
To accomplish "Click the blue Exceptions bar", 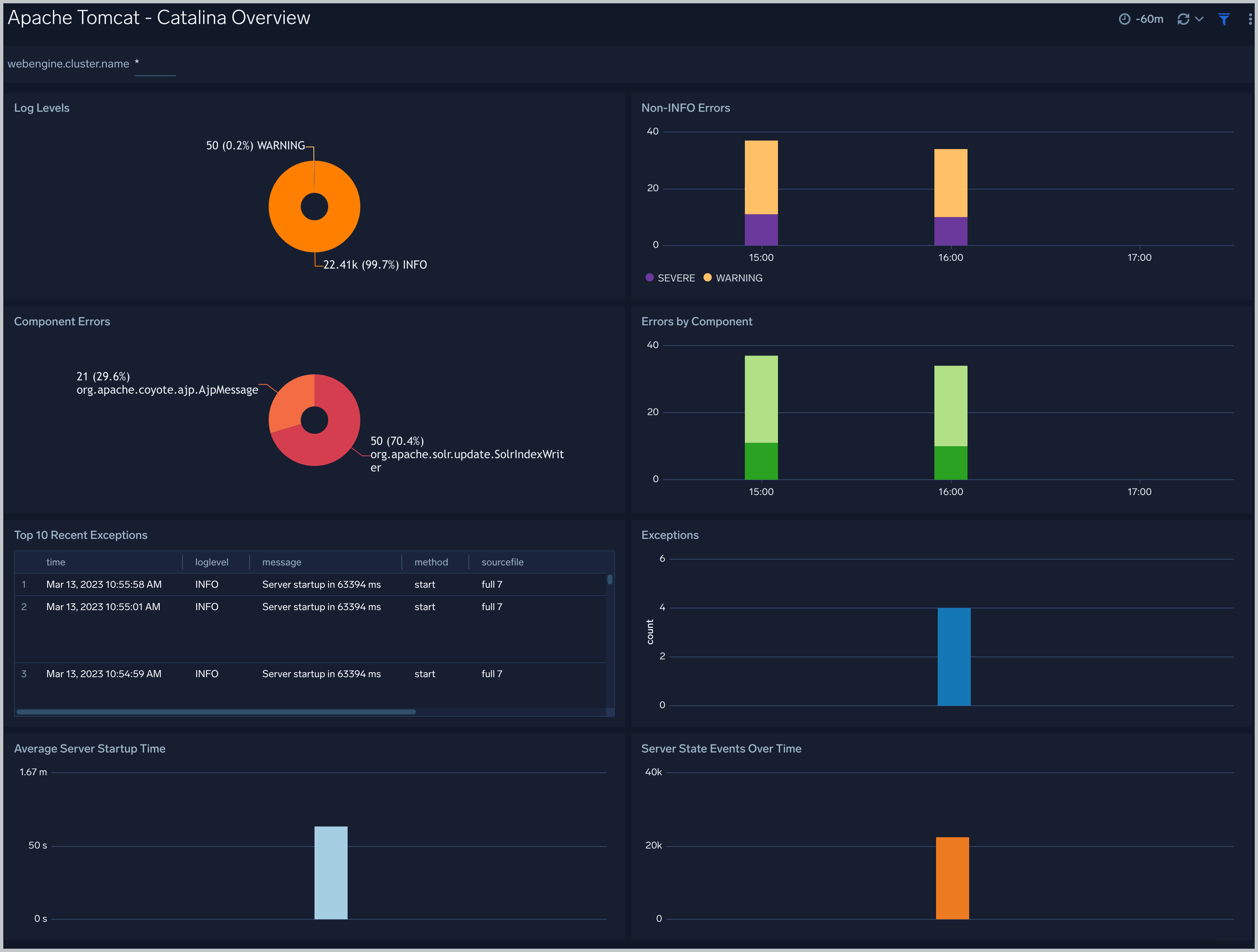I will pyautogui.click(x=954, y=657).
